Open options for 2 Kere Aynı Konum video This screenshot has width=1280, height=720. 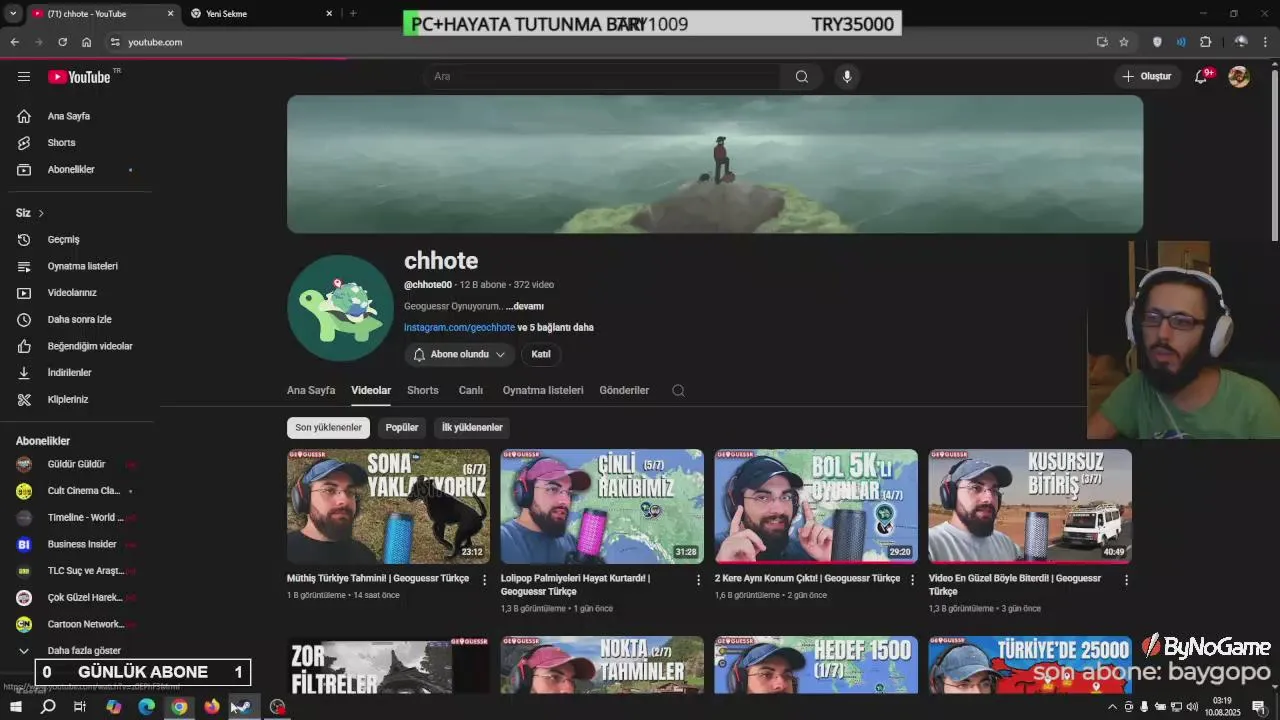click(x=912, y=580)
